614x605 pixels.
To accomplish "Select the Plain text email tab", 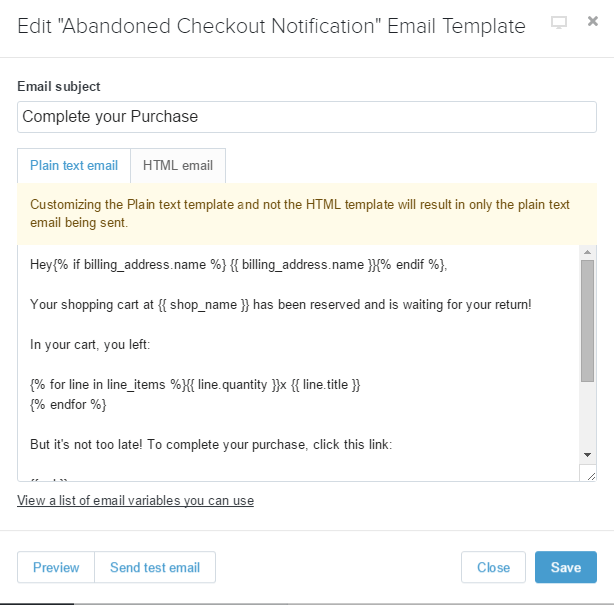I will (x=74, y=166).
